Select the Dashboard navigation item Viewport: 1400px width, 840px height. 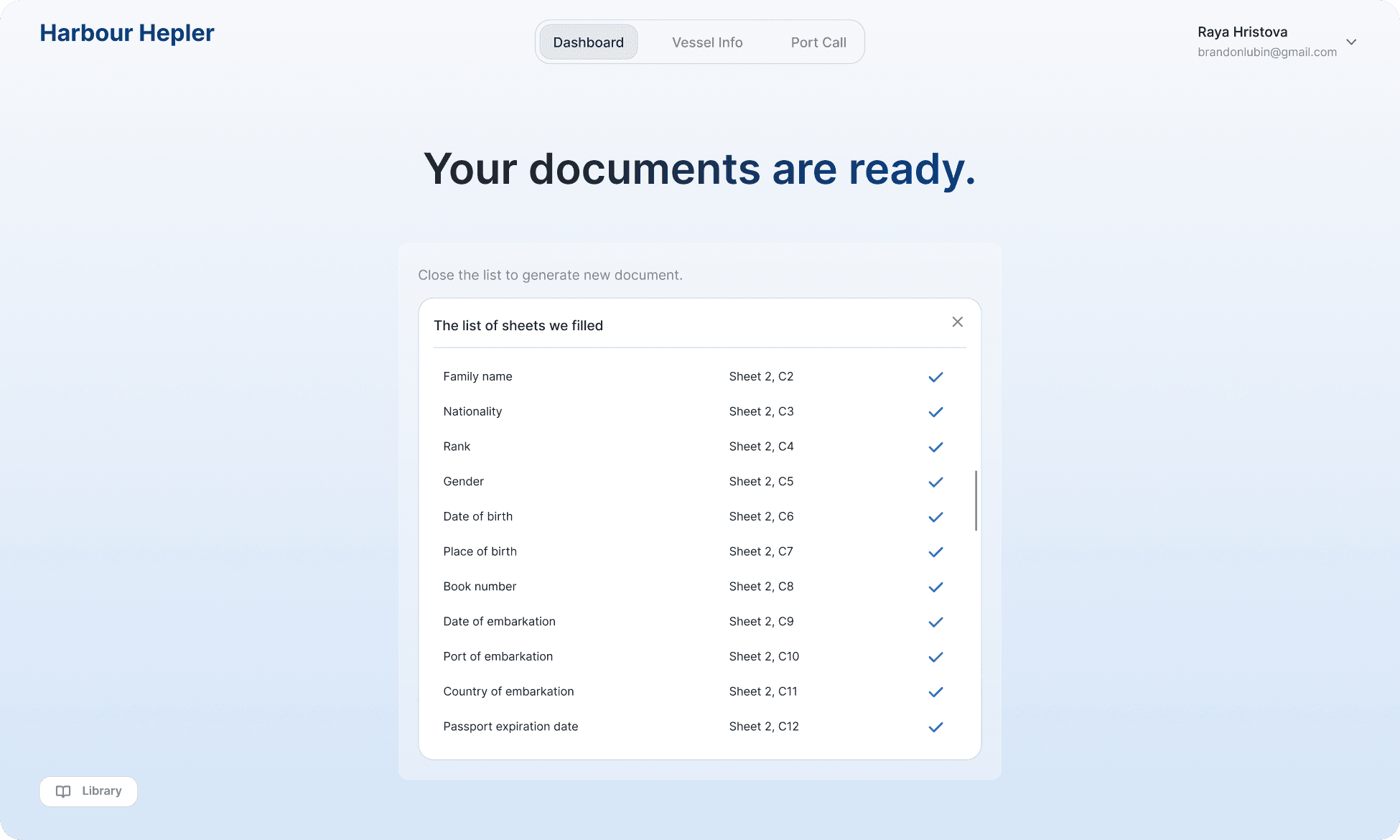point(588,42)
